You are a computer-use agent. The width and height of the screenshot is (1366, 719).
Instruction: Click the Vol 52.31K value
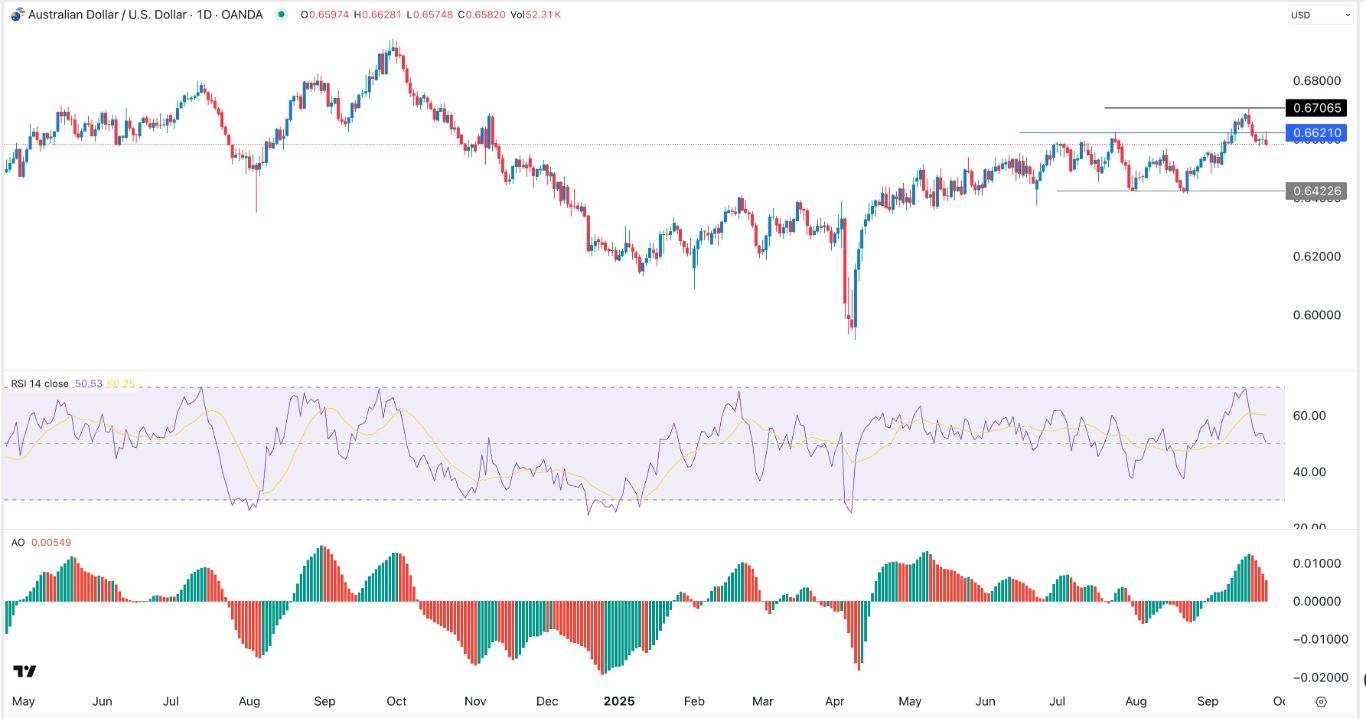point(539,15)
